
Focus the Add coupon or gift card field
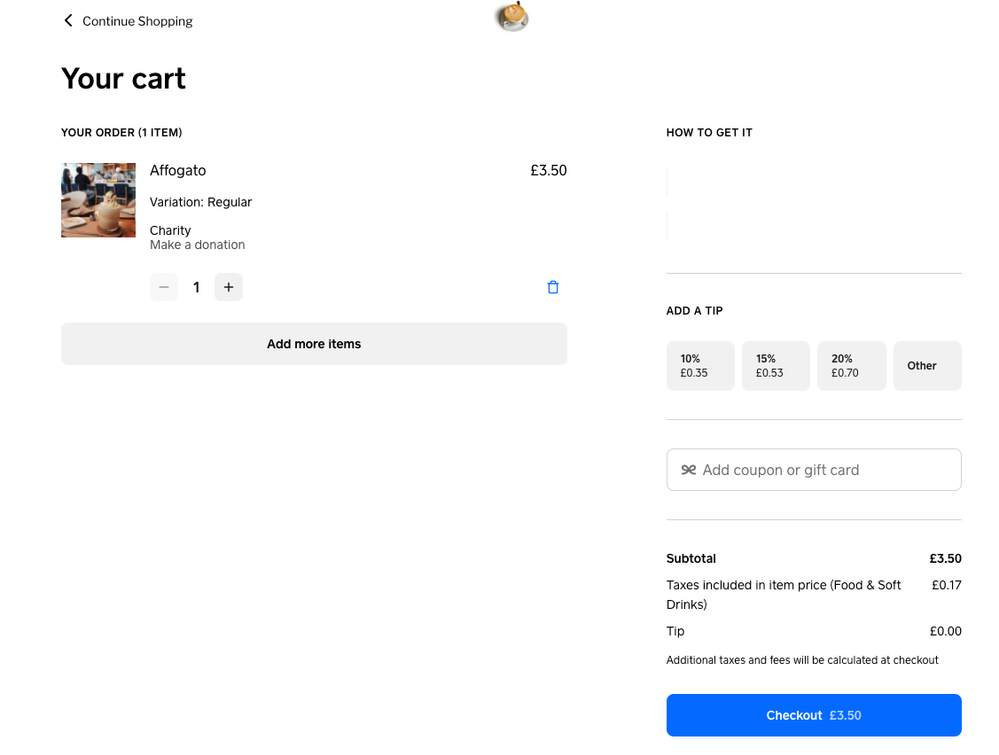(825, 470)
